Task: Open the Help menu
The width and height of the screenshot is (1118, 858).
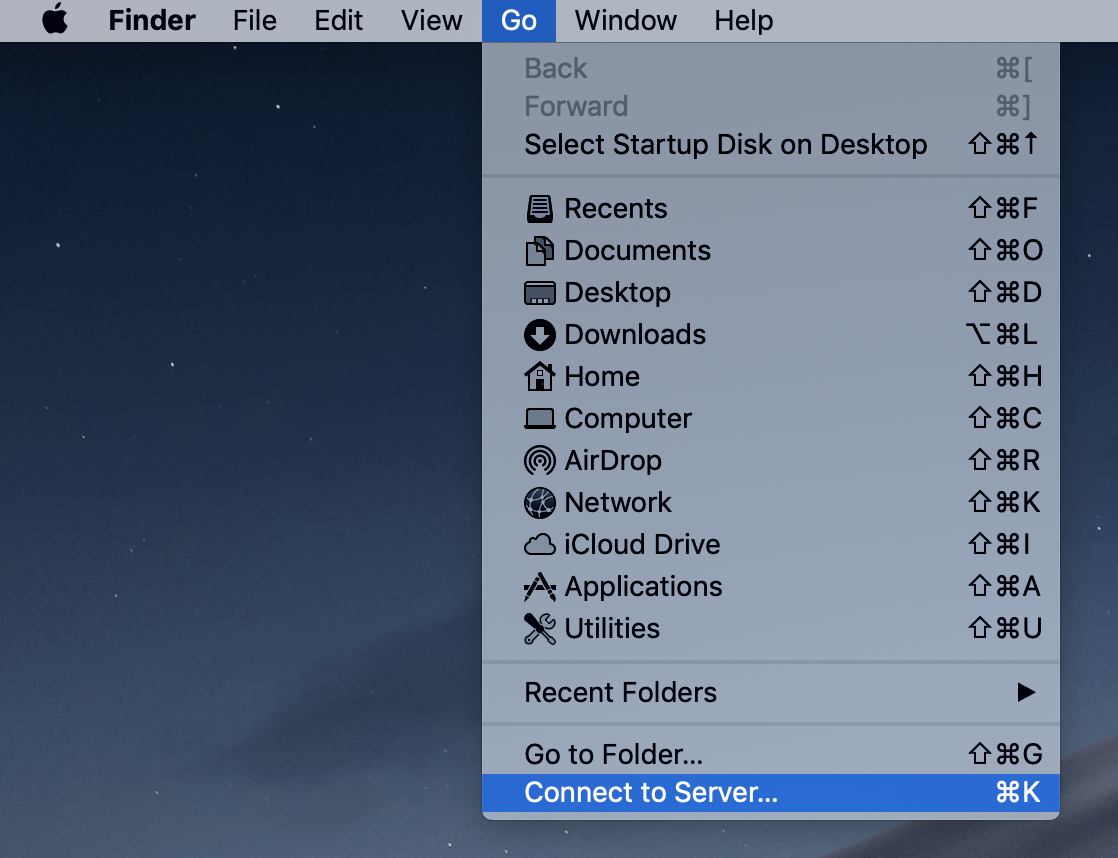Action: coord(744,21)
